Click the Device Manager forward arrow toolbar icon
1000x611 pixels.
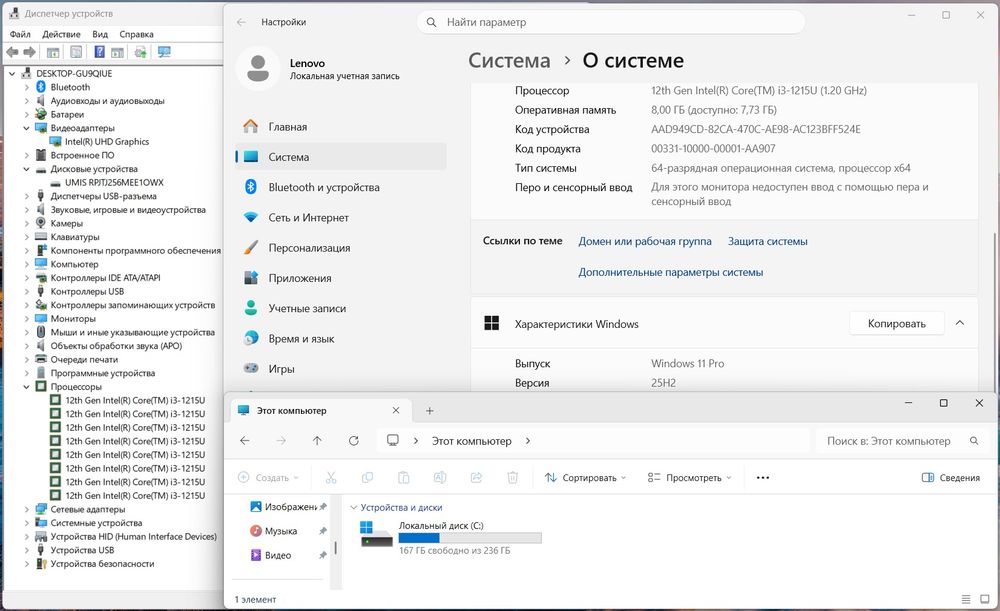pyautogui.click(x=29, y=52)
